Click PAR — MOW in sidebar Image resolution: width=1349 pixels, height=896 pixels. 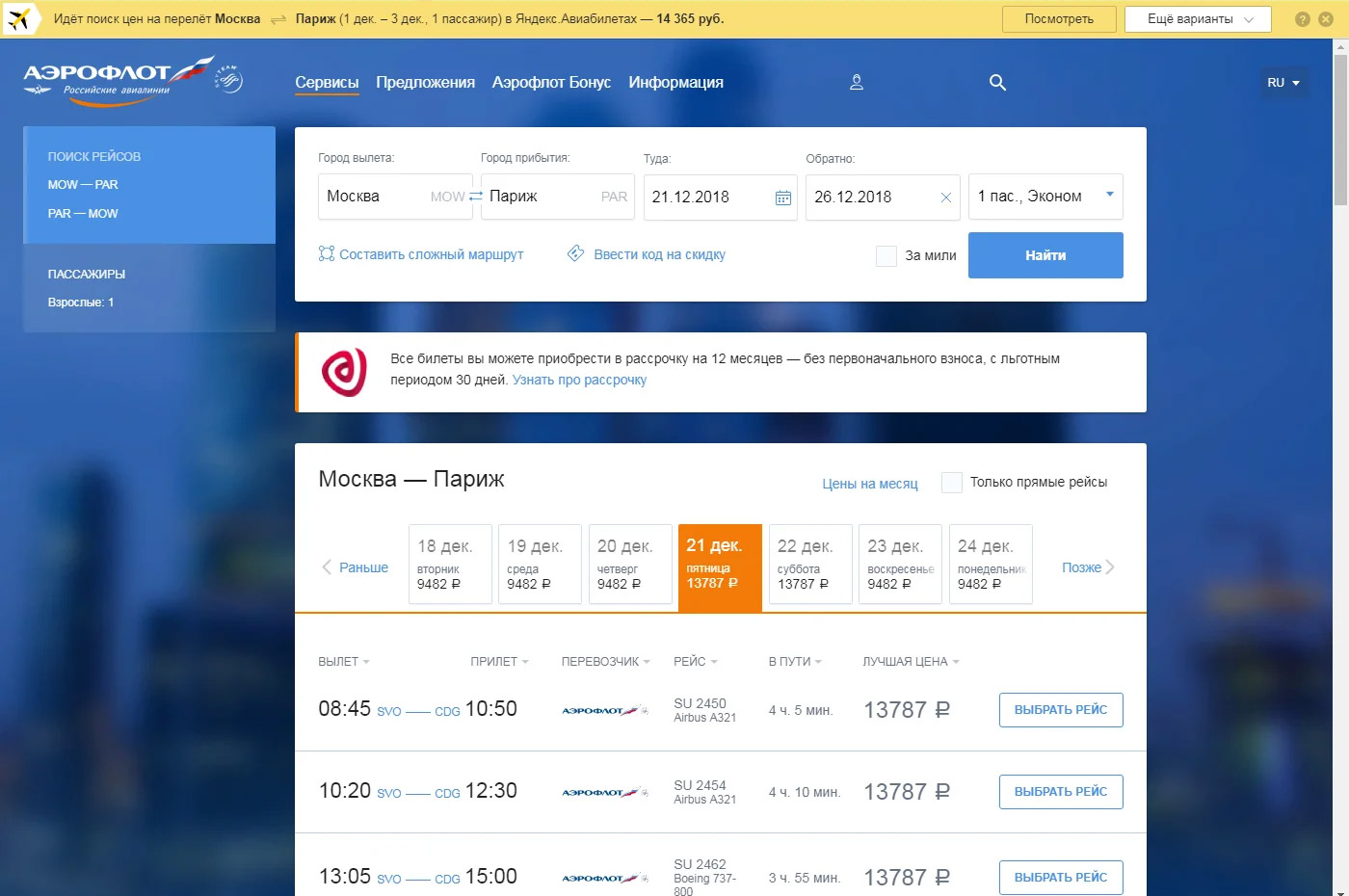point(83,214)
